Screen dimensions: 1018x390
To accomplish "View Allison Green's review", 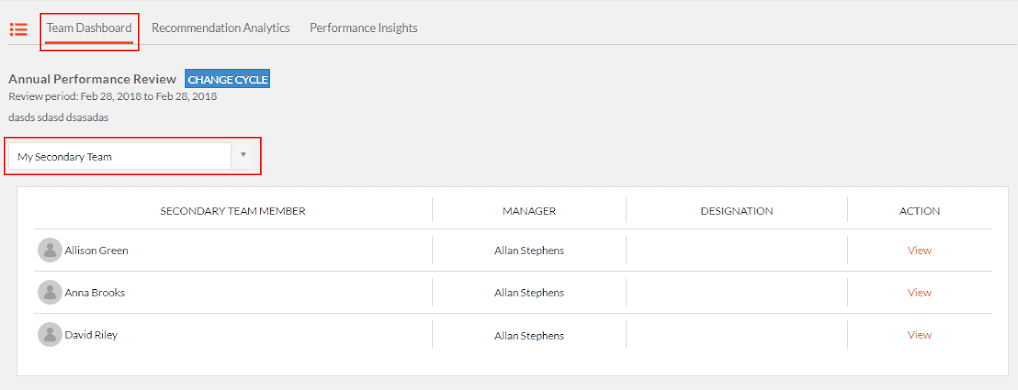I will tap(919, 250).
